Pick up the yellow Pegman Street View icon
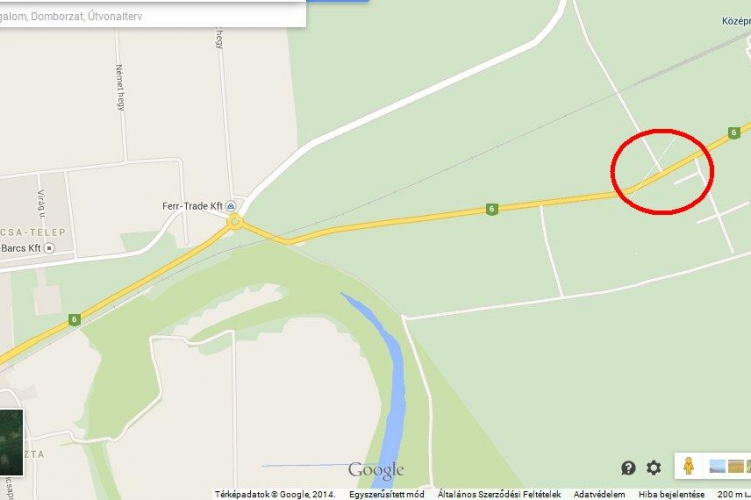751x500 pixels. (688, 466)
